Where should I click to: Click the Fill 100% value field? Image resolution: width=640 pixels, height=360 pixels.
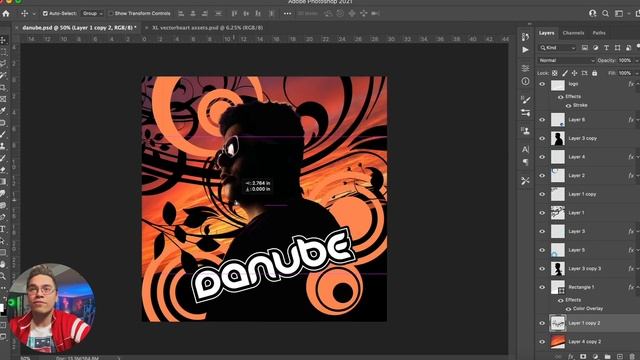tap(624, 73)
